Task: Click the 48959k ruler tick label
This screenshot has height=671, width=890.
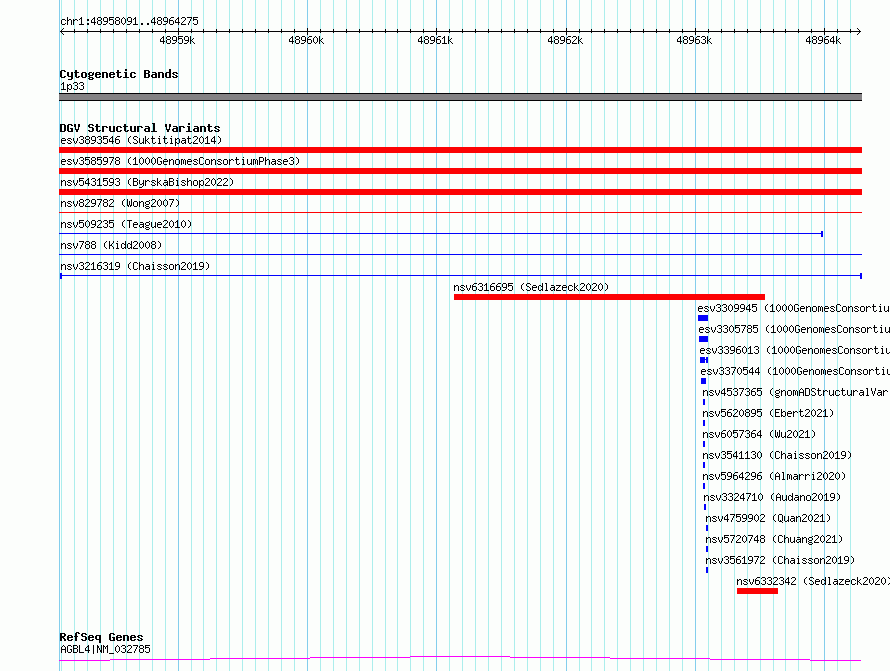Action: (177, 40)
